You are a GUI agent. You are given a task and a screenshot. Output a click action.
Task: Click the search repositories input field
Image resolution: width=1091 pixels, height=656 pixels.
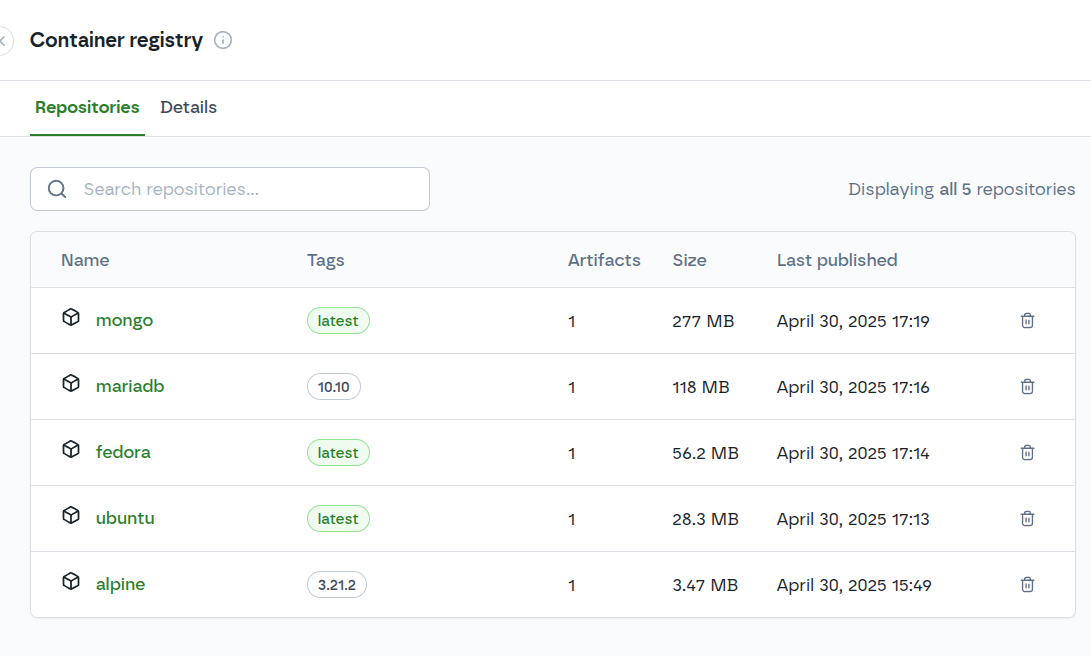click(230, 188)
